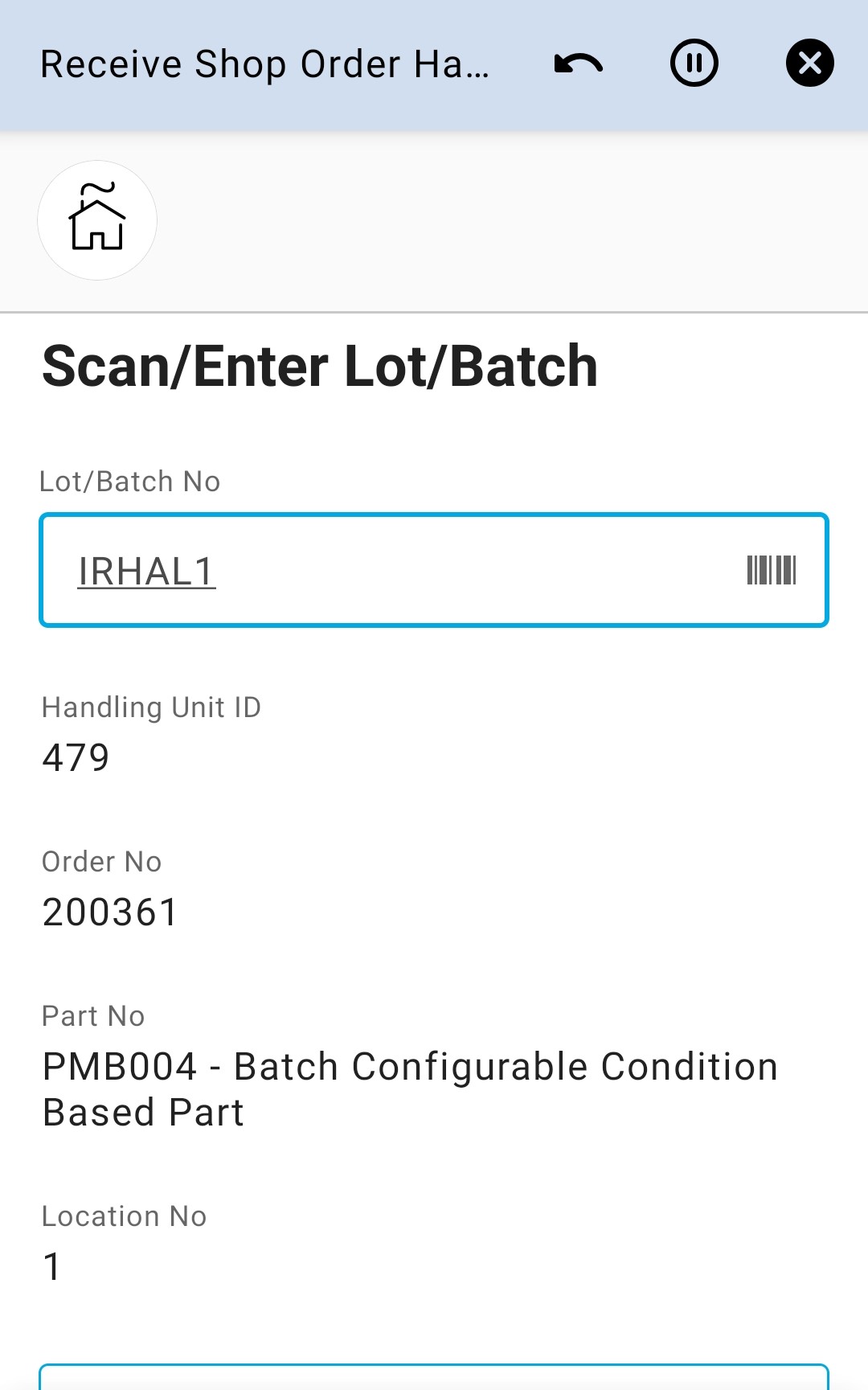The height and width of the screenshot is (1390, 868).
Task: Tap the location value 1
Action: [x=52, y=1267]
